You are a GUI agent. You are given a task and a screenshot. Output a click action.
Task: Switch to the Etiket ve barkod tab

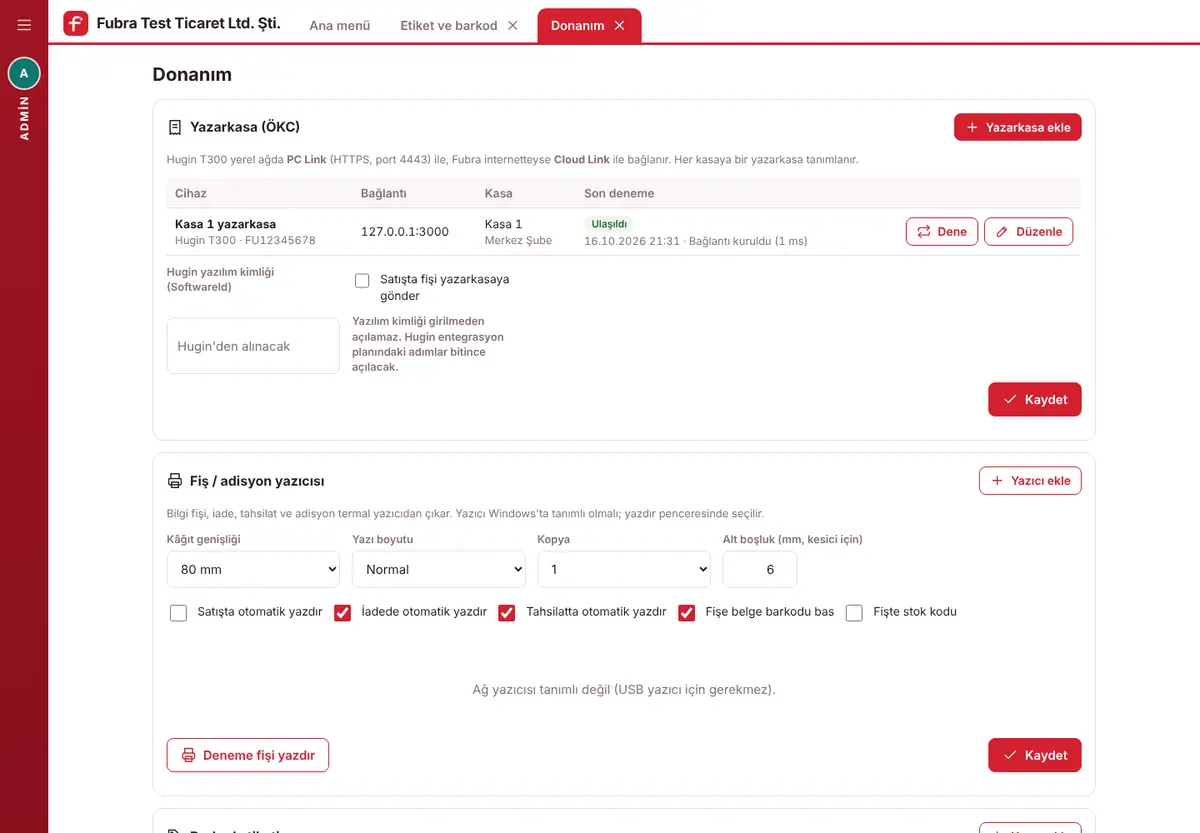click(449, 25)
